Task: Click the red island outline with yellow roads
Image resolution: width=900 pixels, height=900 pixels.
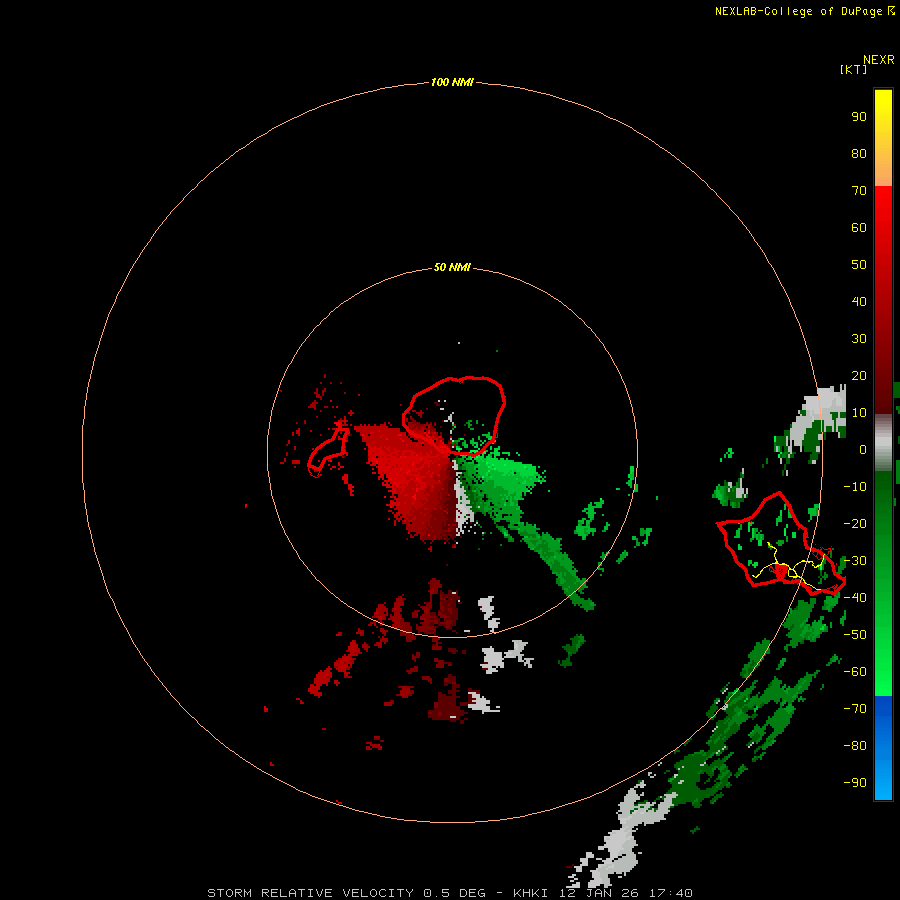Action: tap(781, 545)
